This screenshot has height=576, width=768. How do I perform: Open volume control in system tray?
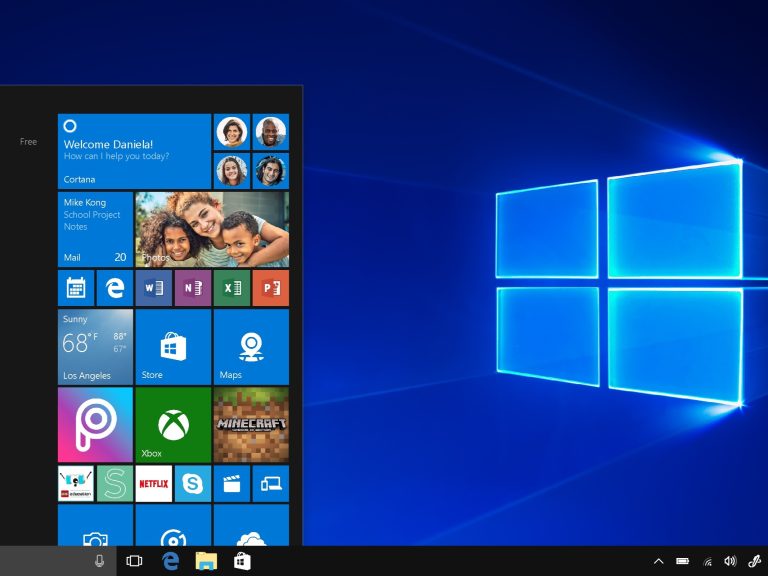click(x=730, y=561)
